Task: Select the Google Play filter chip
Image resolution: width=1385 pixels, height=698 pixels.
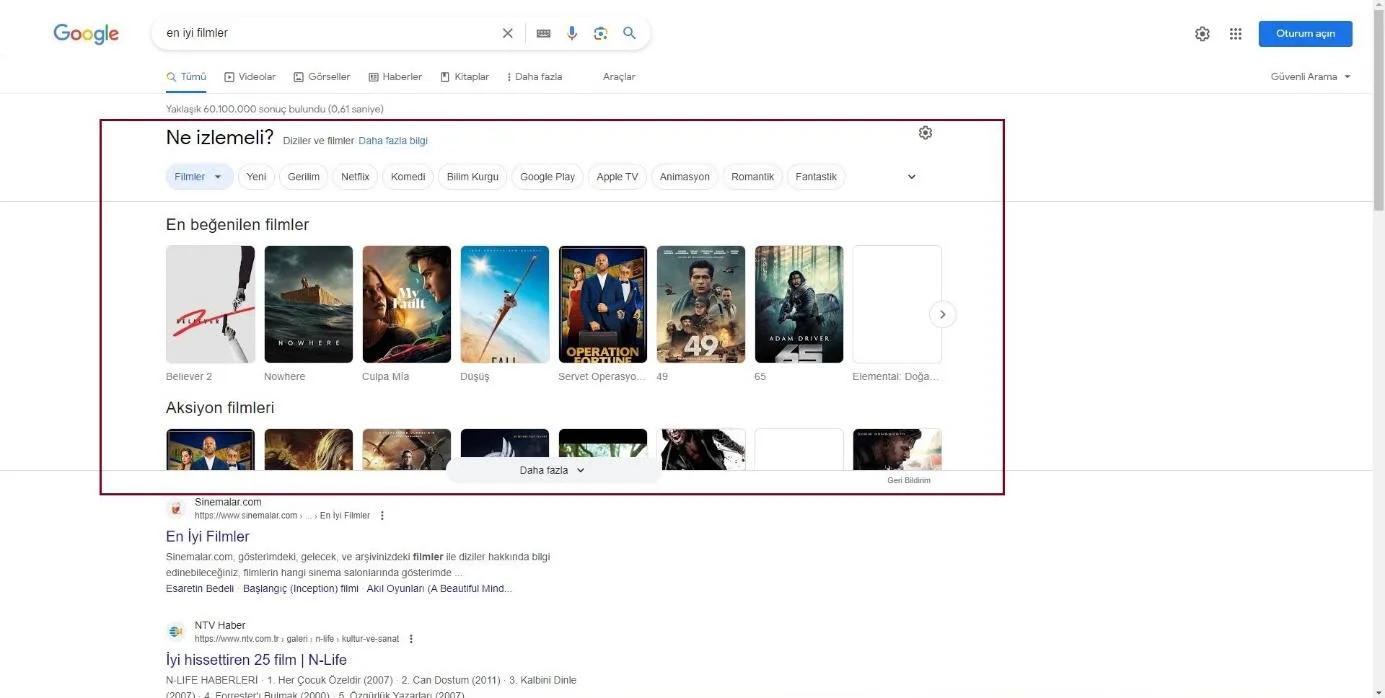Action: click(547, 177)
